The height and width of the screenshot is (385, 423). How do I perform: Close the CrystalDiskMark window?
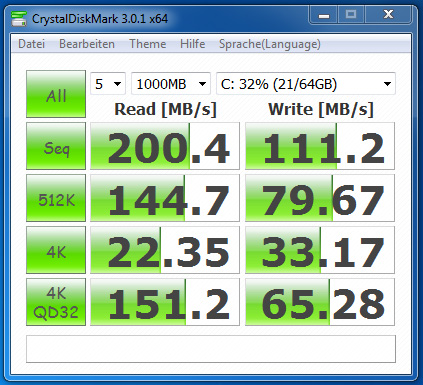(x=388, y=15)
